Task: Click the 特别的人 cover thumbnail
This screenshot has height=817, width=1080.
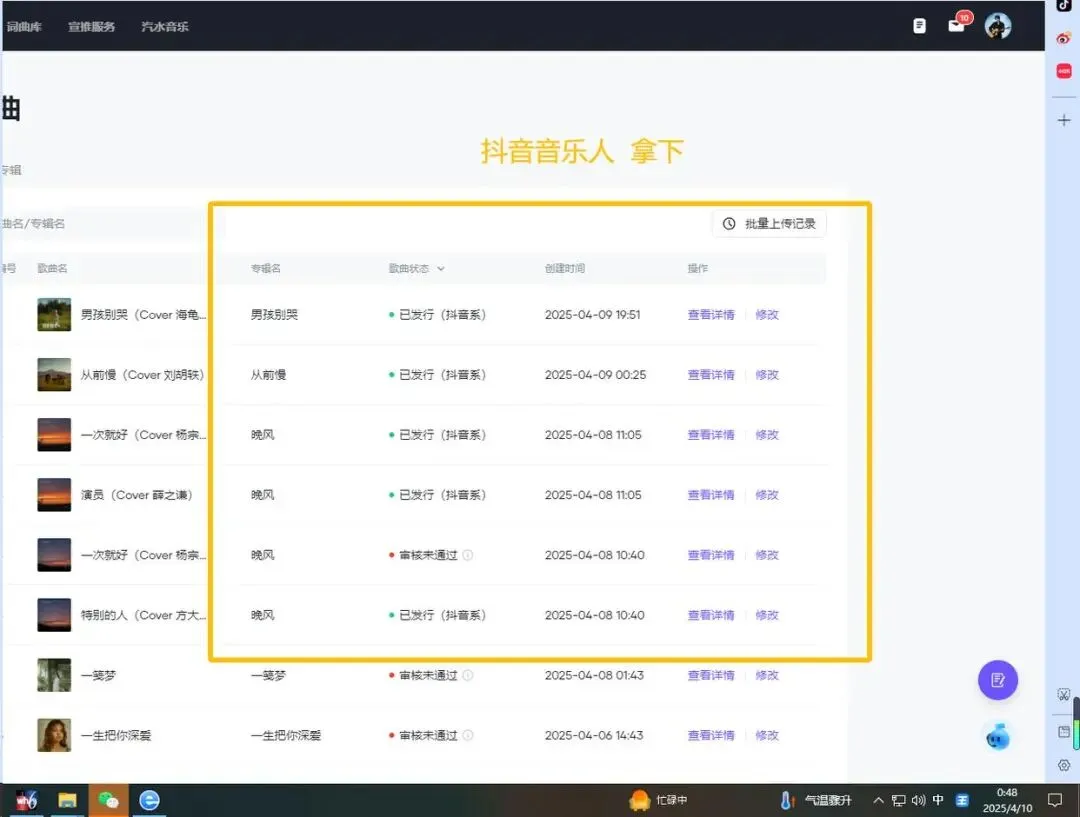Action: [54, 615]
